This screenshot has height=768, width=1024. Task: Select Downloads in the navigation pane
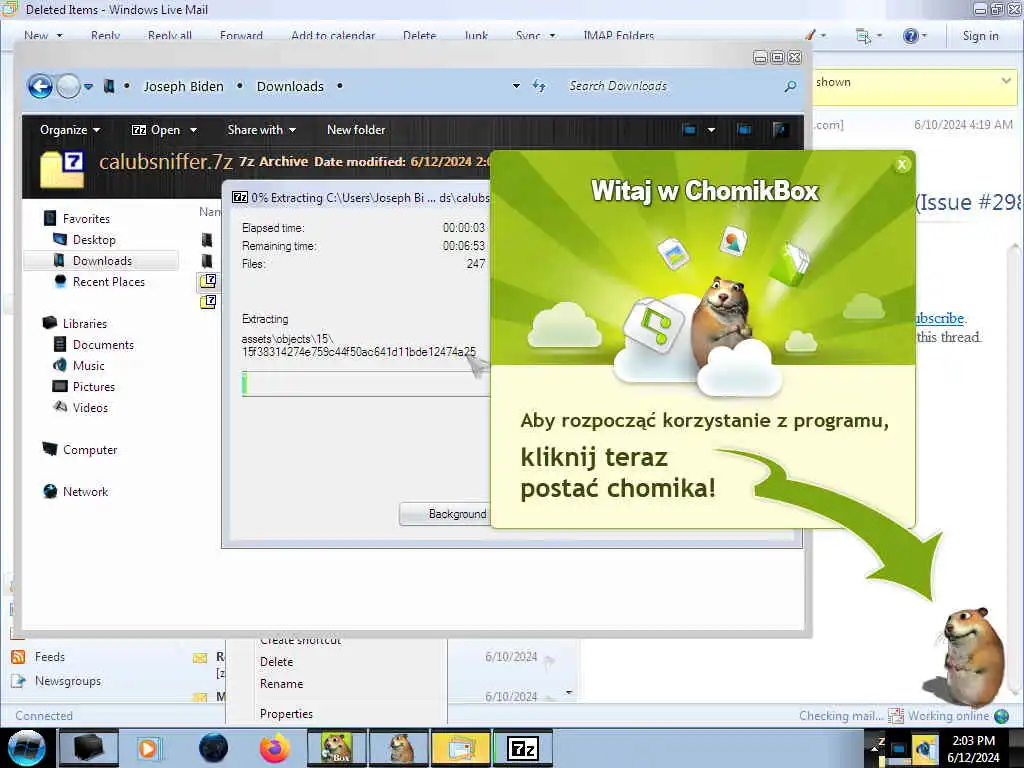coord(101,261)
